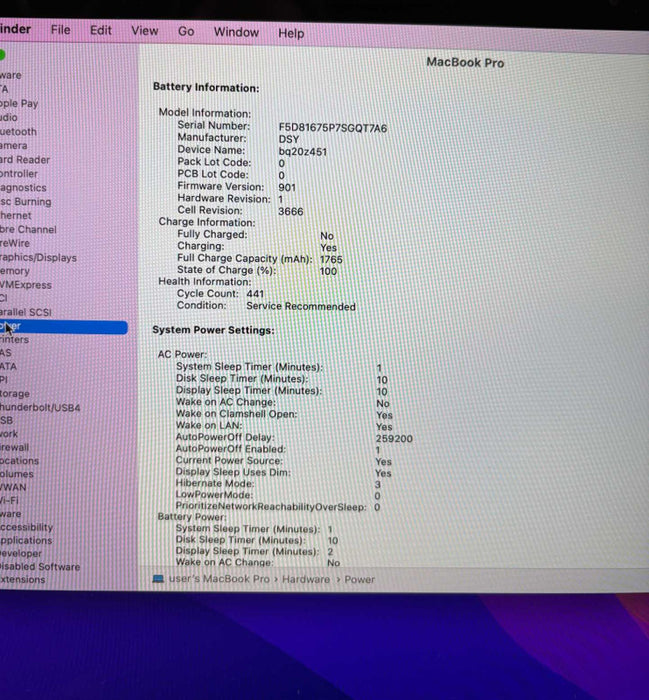649x700 pixels.
Task: Click state of charge value 100
Action: click(x=328, y=271)
